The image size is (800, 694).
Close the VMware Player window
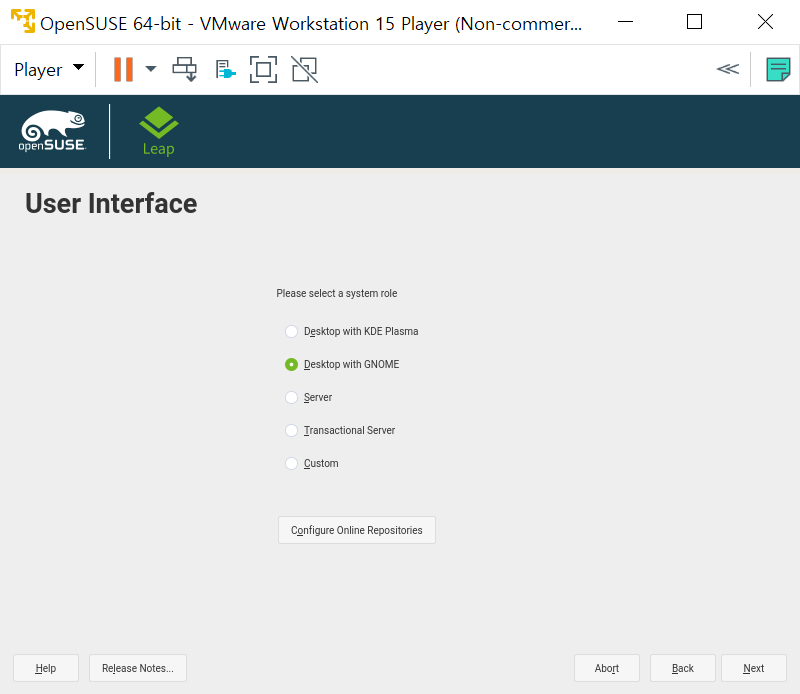765,22
